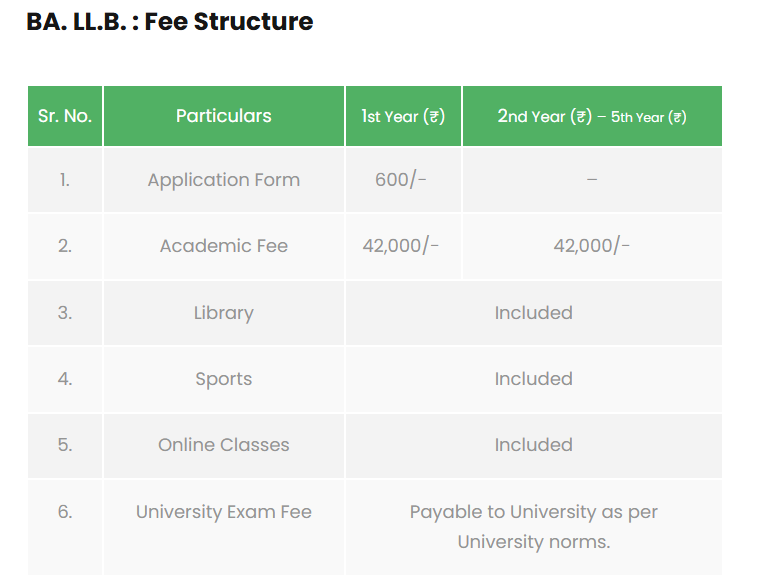
Task: Click serial number 6 in the table
Action: (65, 512)
